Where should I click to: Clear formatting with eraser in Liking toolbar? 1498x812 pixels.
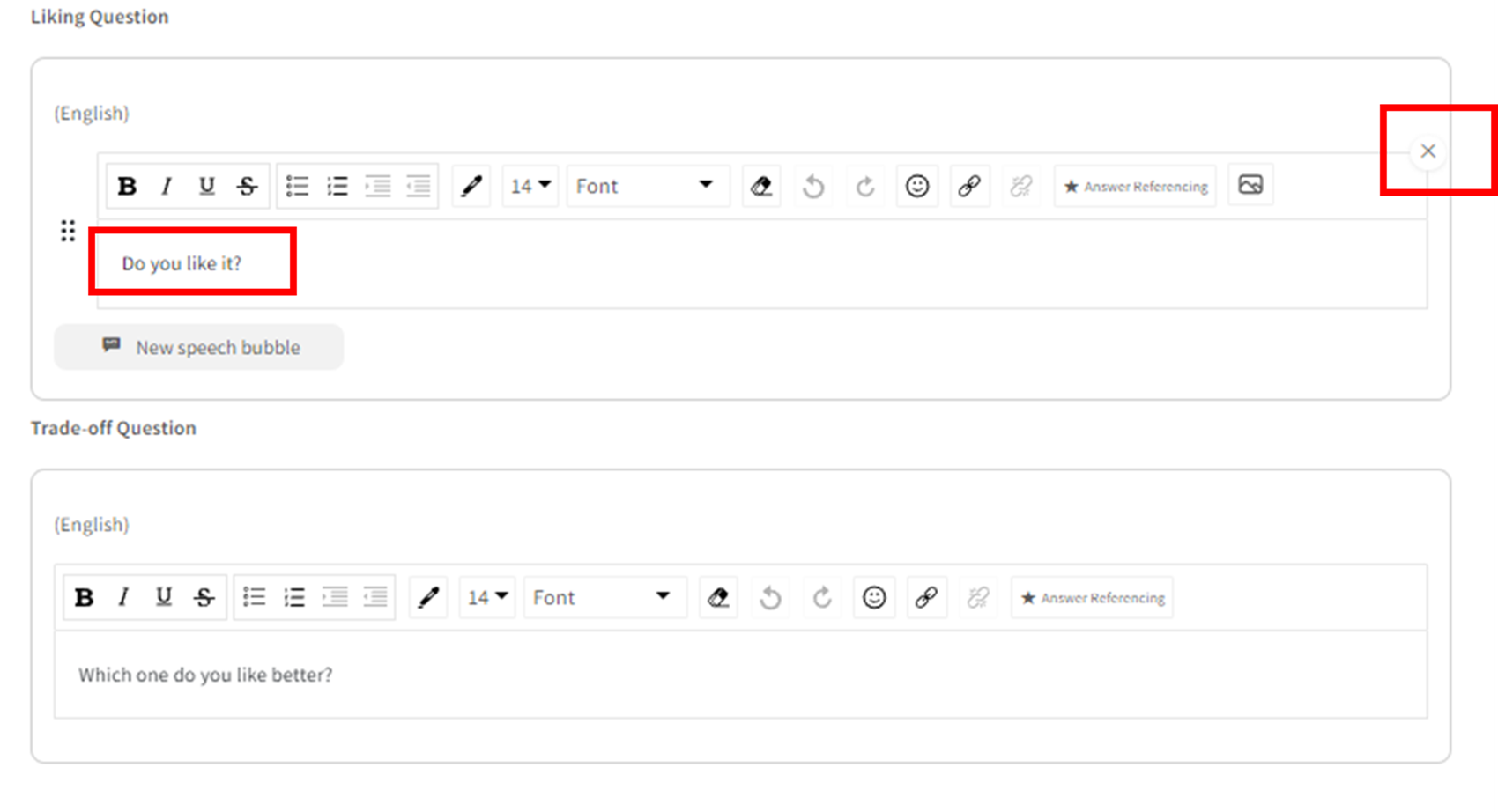pos(761,187)
